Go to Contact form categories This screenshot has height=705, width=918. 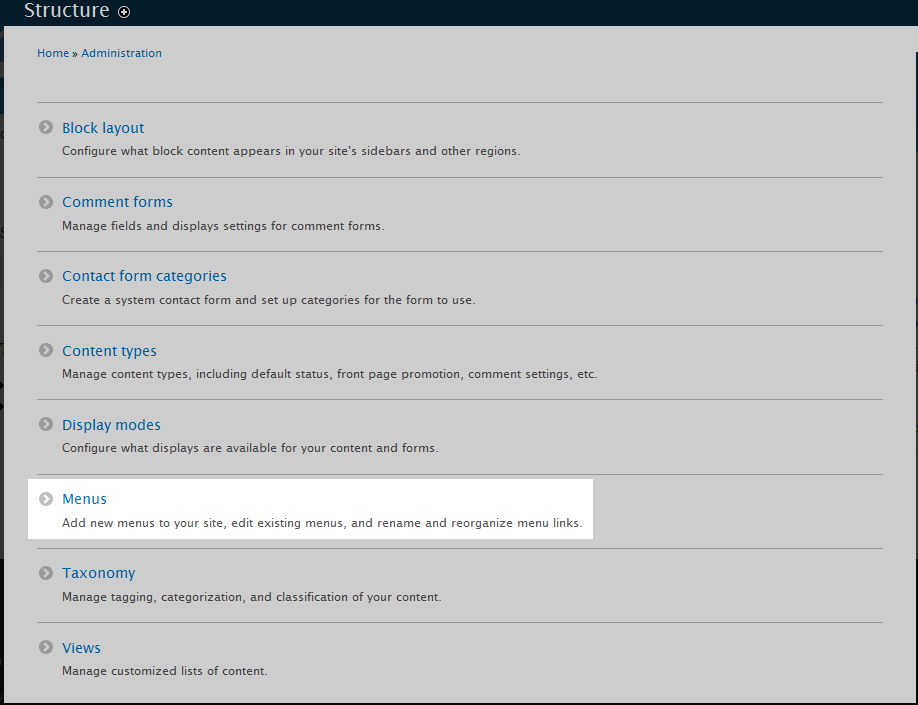tap(144, 276)
